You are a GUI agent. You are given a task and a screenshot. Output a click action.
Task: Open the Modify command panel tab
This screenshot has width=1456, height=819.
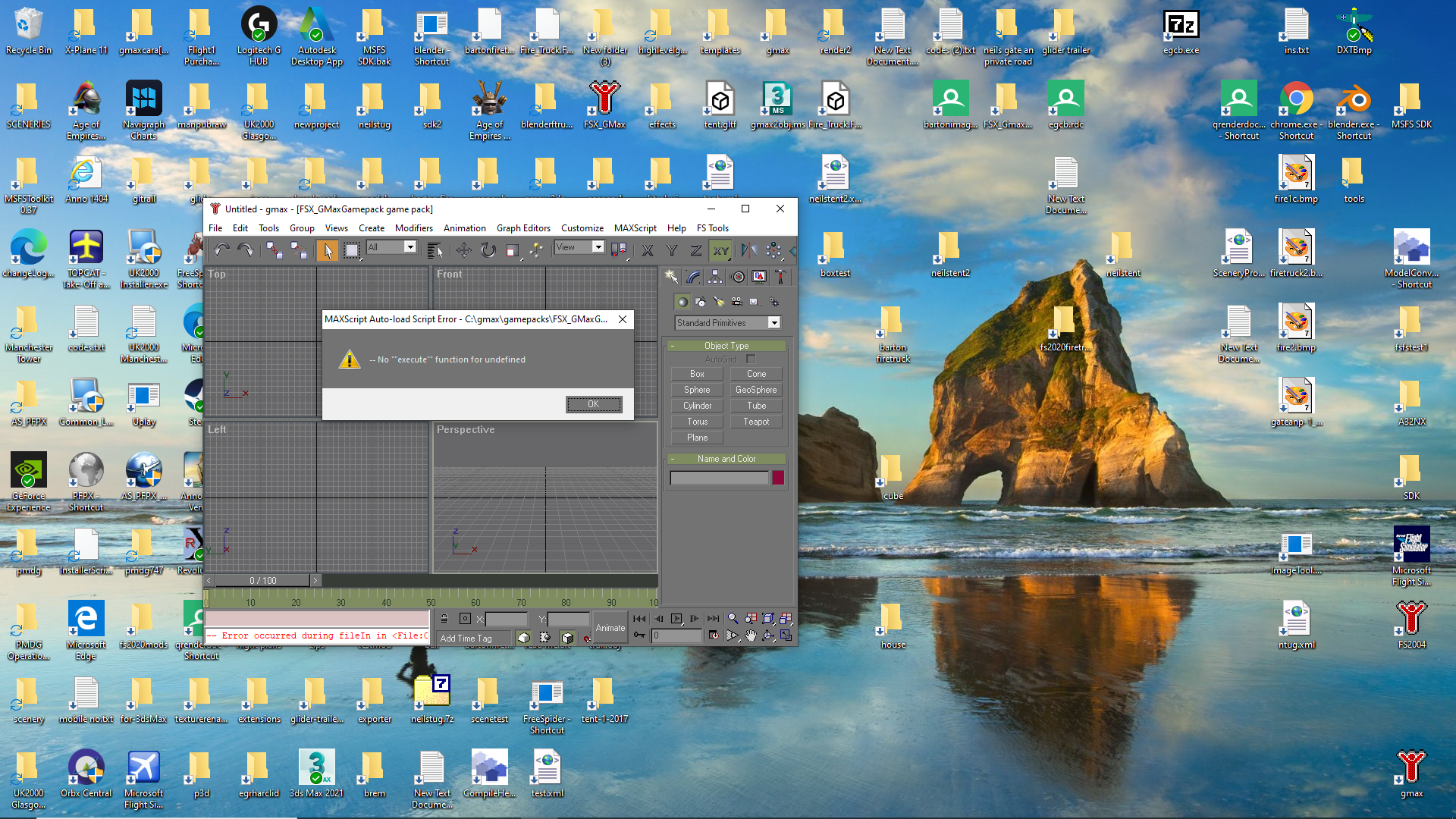[693, 277]
